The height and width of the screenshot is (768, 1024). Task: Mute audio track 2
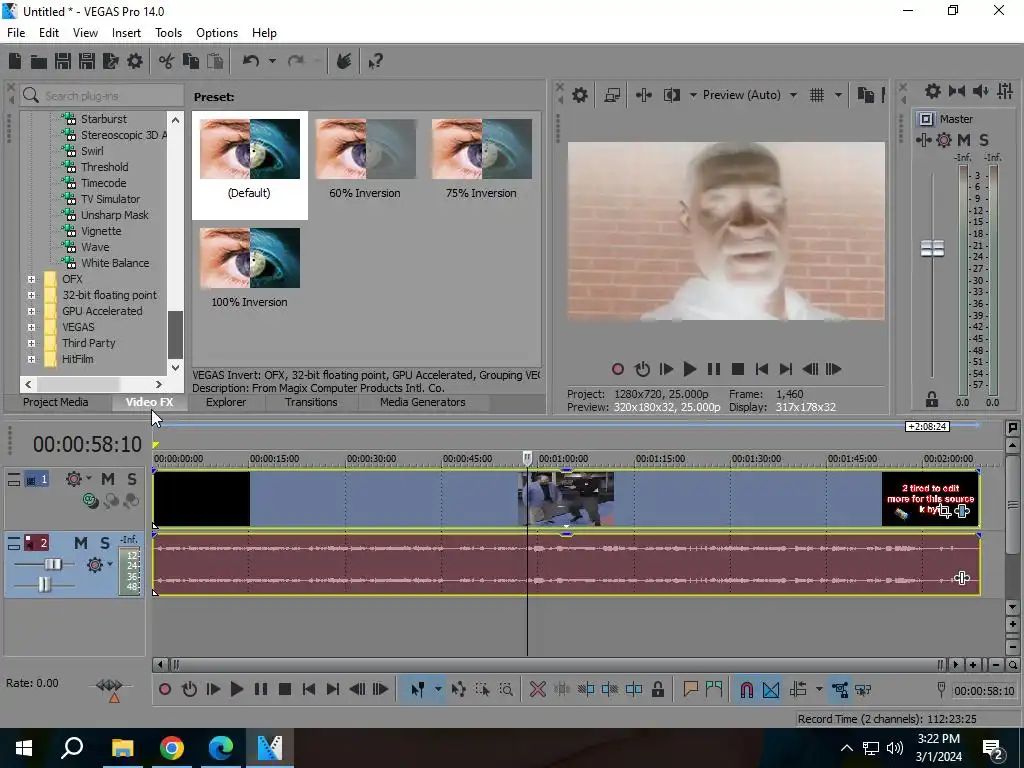[80, 543]
